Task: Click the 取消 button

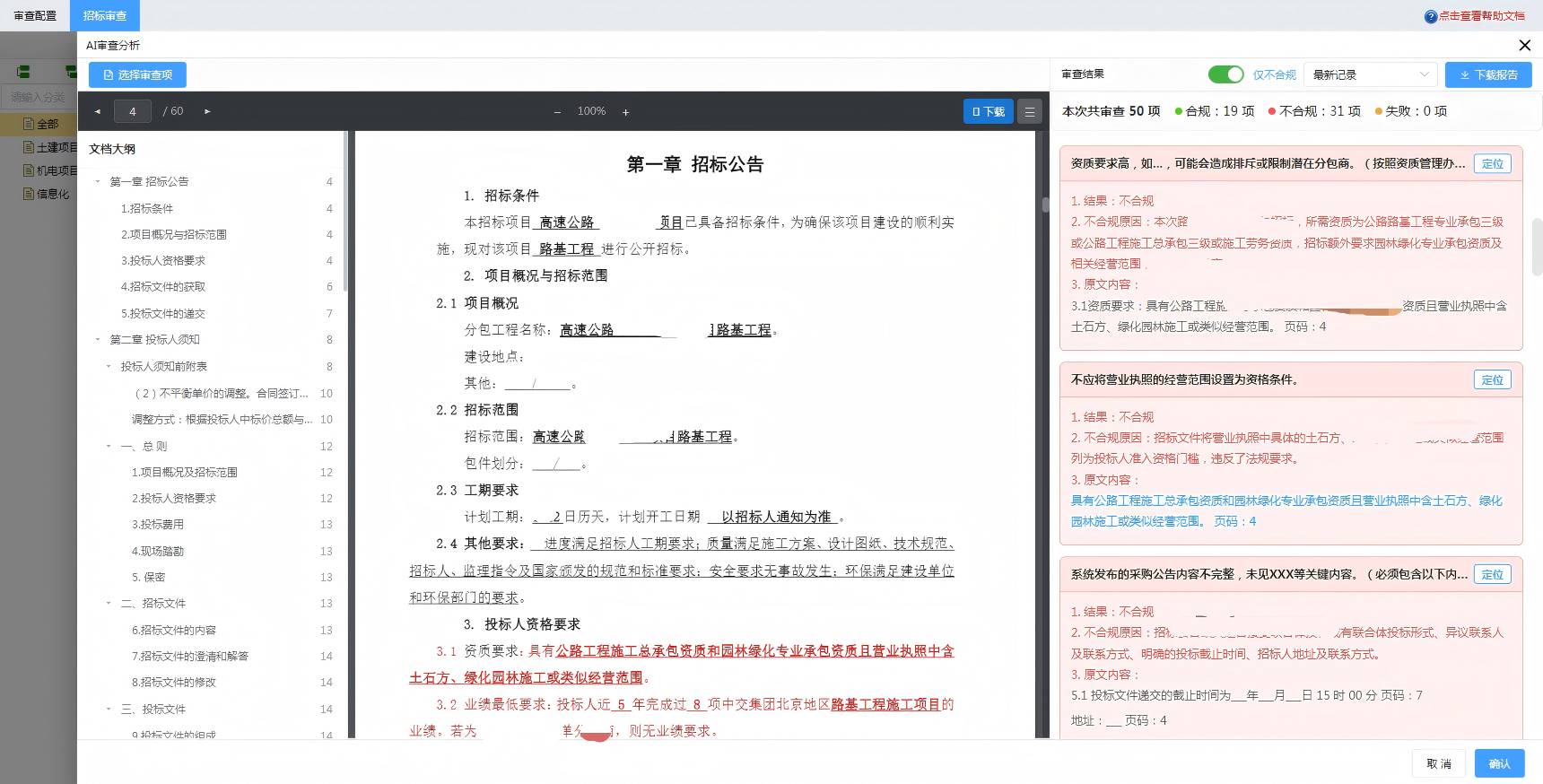Action: [x=1439, y=763]
